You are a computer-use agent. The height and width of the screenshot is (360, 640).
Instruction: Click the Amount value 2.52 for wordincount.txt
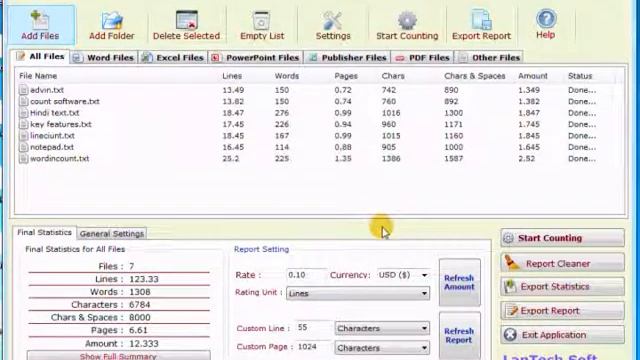526,158
